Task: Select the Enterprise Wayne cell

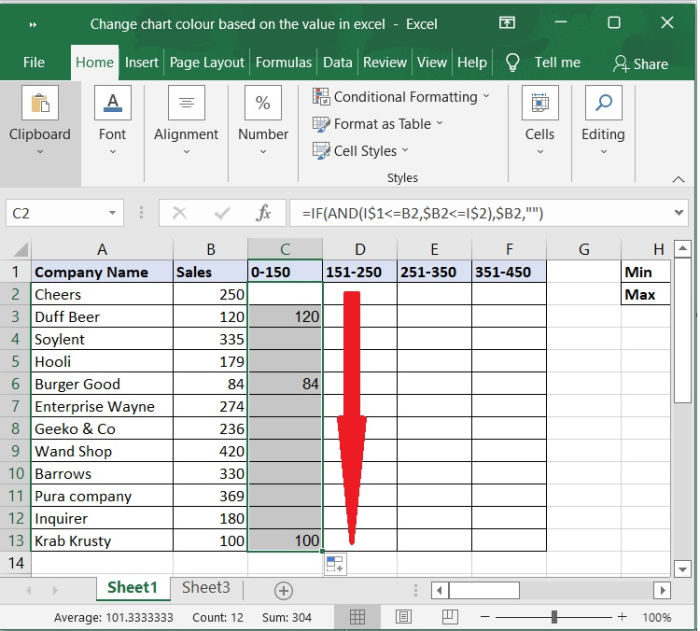Action: (102, 406)
